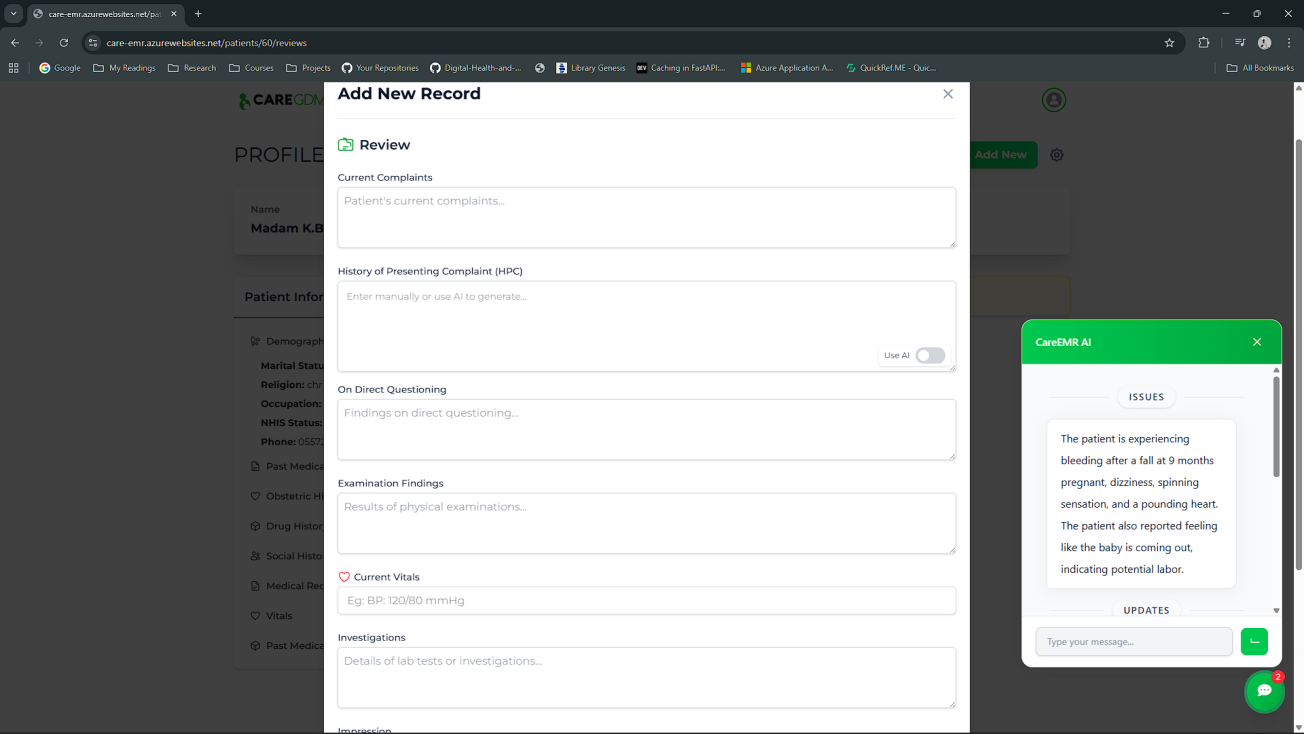Close the CareEMR AI chat panel
Image resolution: width=1304 pixels, height=734 pixels.
[x=1257, y=342]
